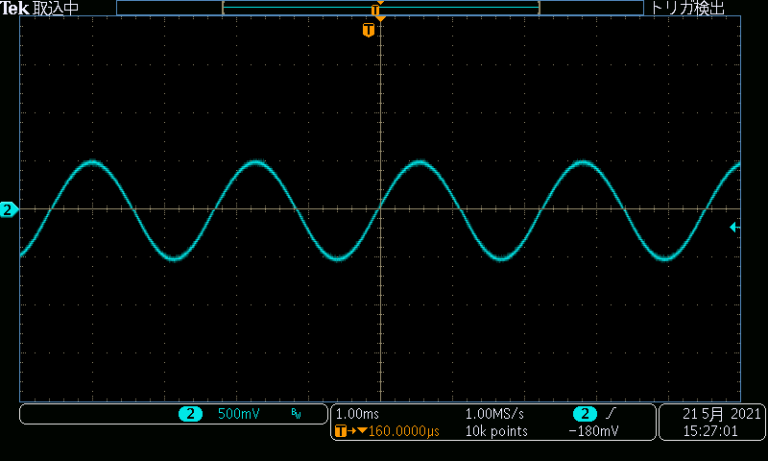Click the 10k points record length readout
The width and height of the screenshot is (768, 461).
[x=497, y=431]
